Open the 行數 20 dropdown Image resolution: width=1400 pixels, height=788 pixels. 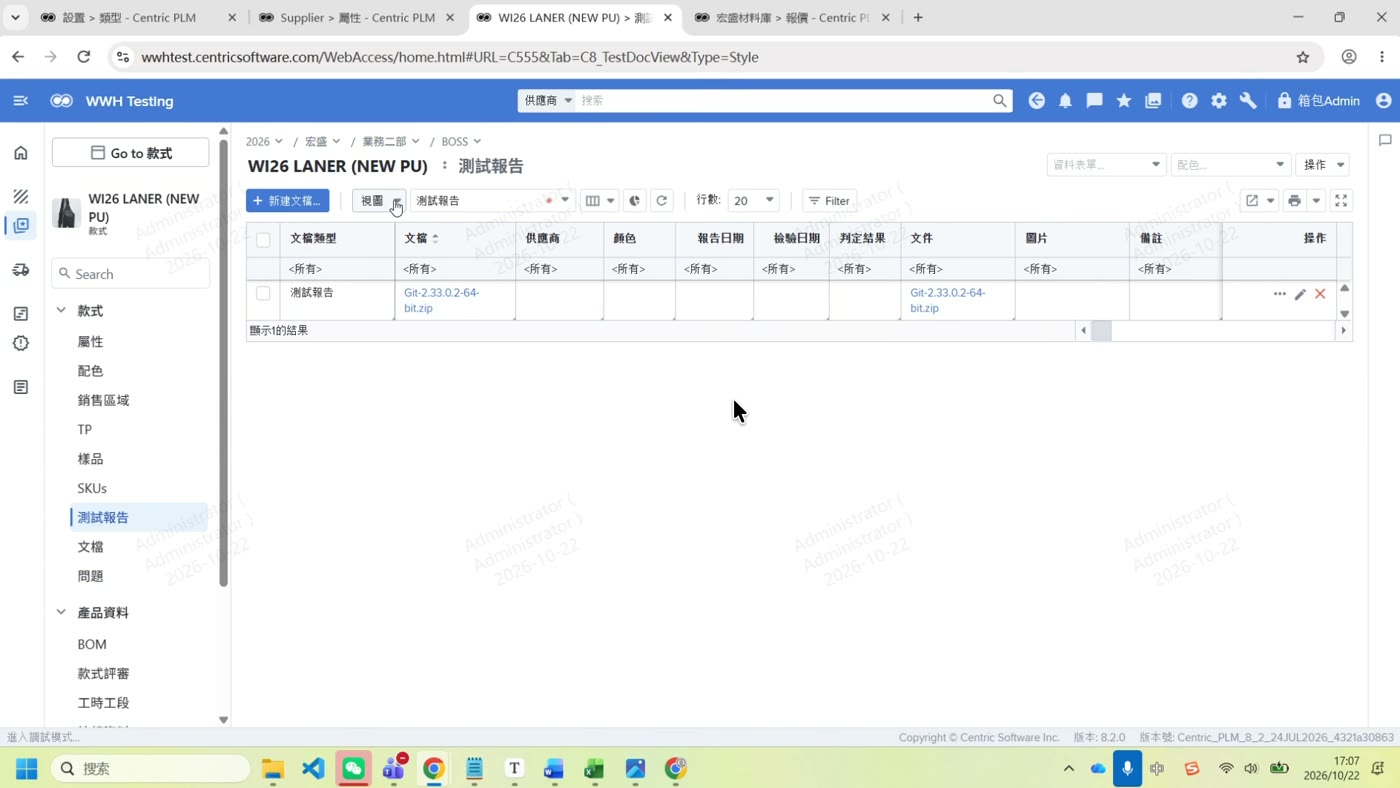(x=753, y=201)
